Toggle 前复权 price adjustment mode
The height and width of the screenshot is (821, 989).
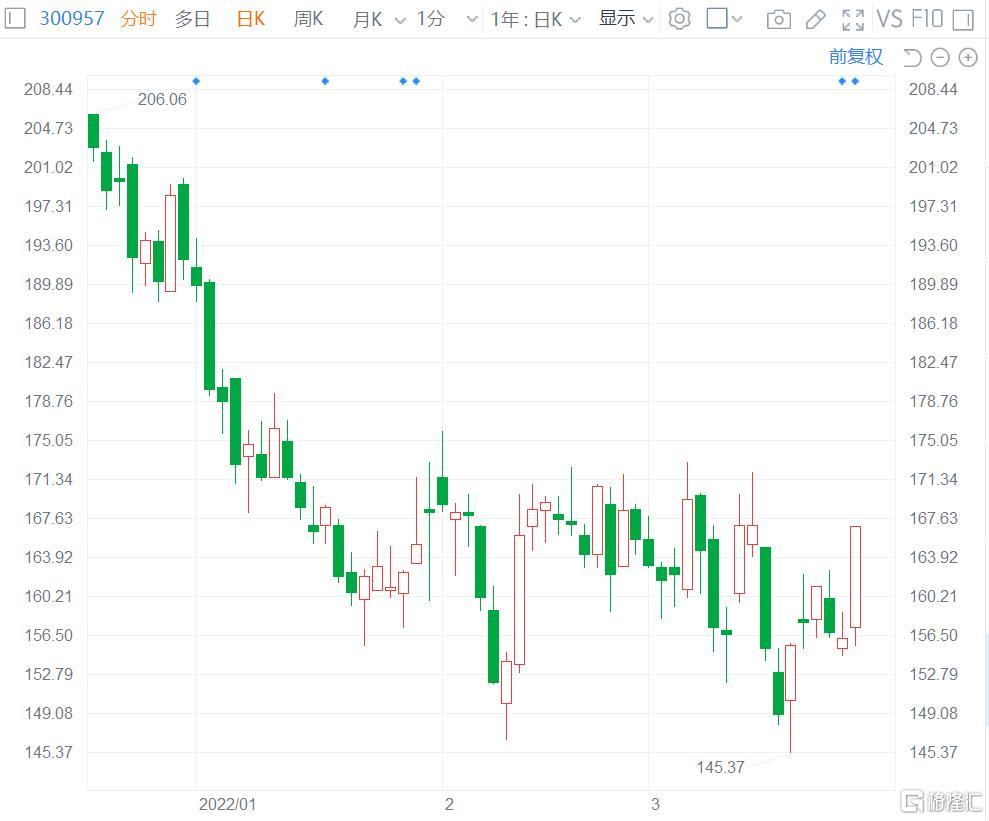click(x=856, y=57)
